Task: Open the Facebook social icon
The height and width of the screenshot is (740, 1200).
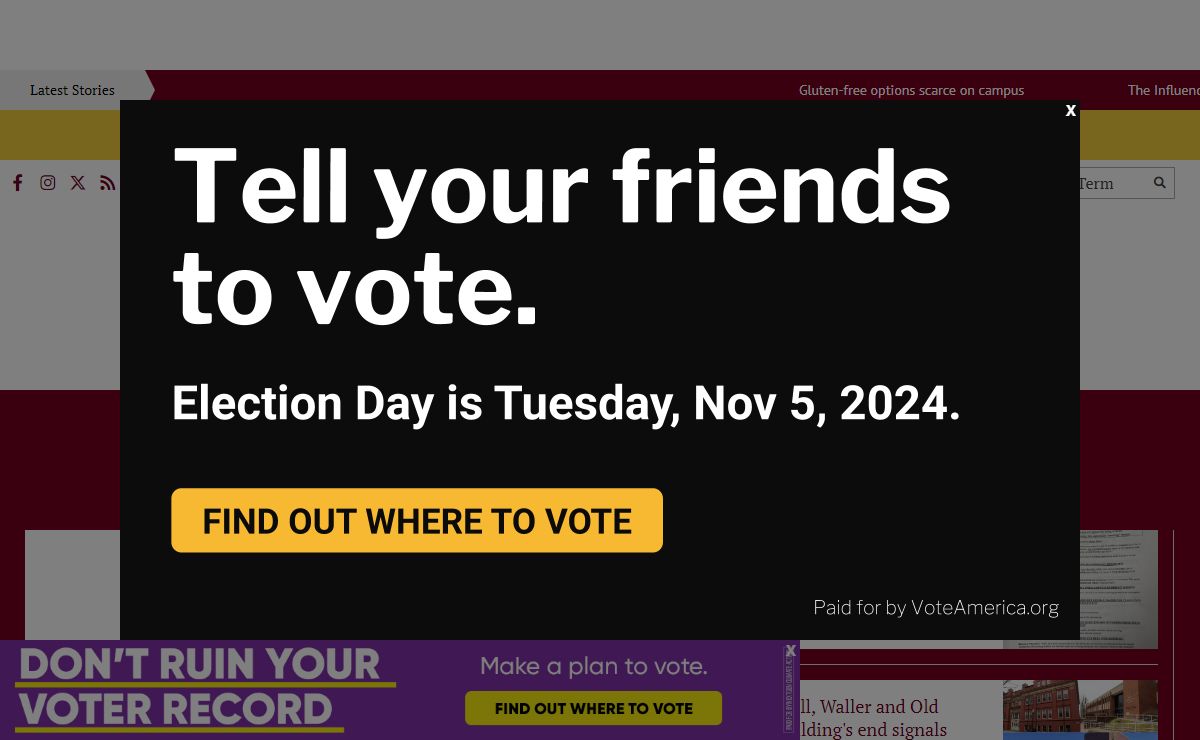Action: point(17,183)
